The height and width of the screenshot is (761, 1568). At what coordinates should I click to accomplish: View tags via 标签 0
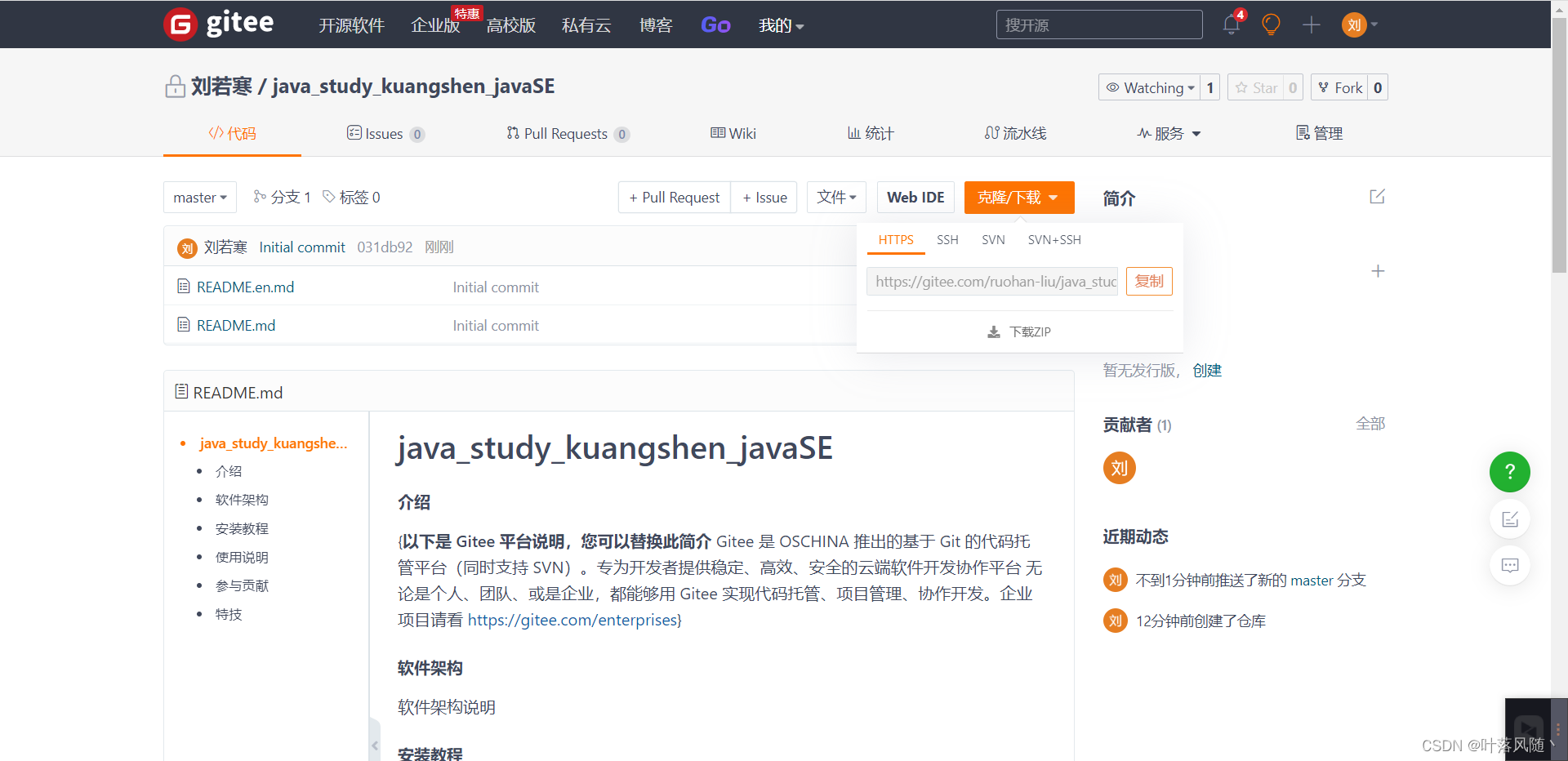coord(351,197)
